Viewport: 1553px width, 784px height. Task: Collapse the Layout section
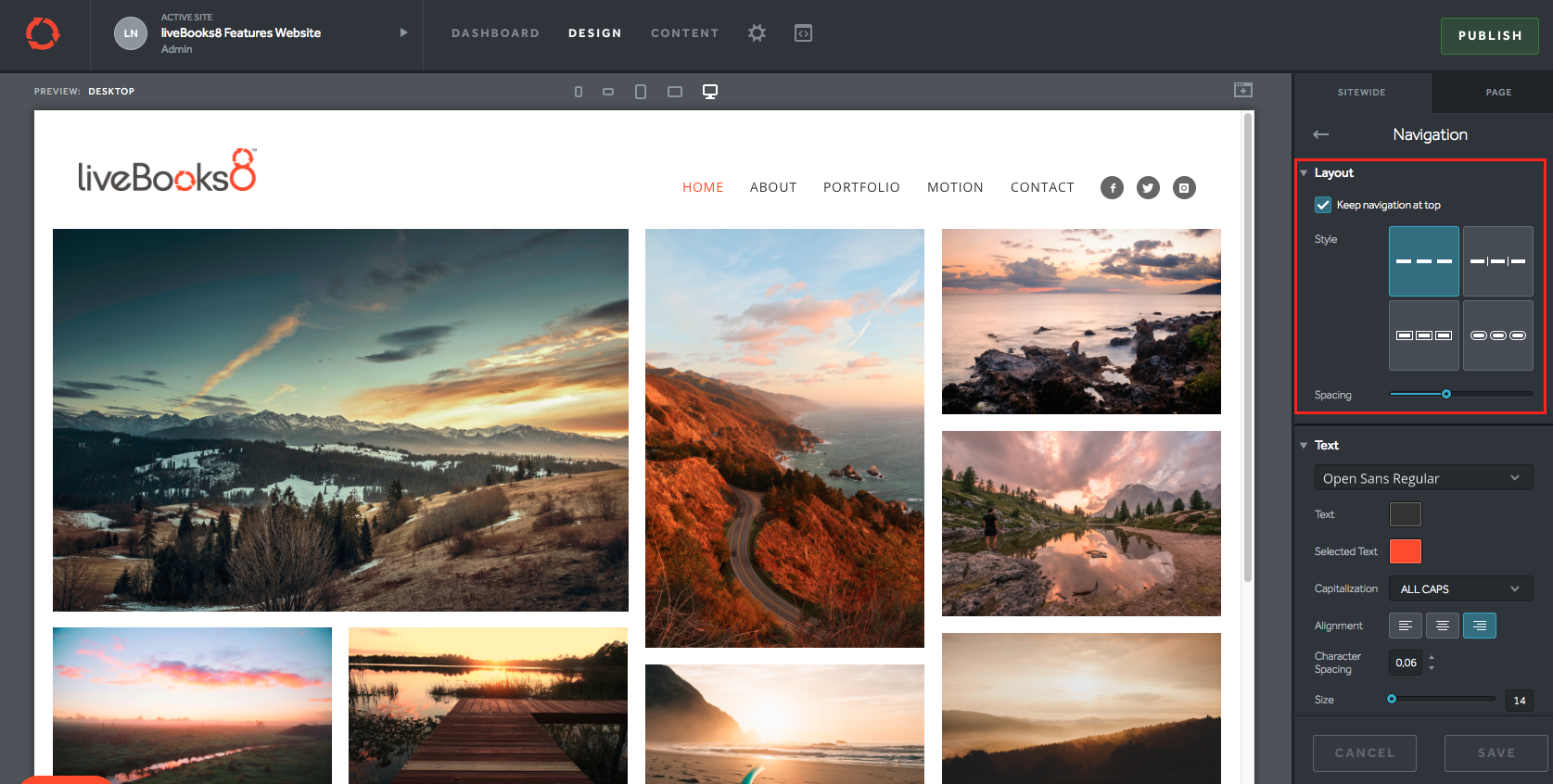pos(1305,173)
